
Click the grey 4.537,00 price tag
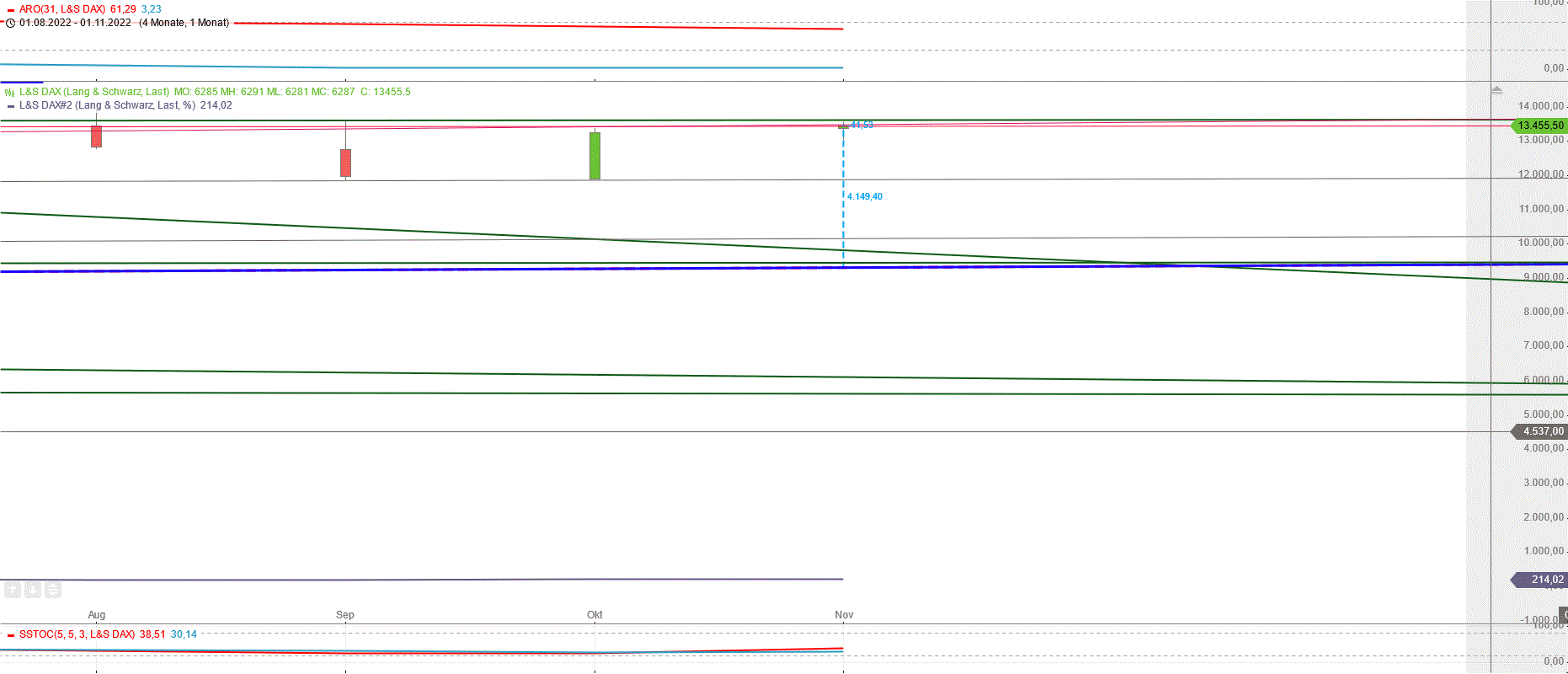[x=1541, y=431]
